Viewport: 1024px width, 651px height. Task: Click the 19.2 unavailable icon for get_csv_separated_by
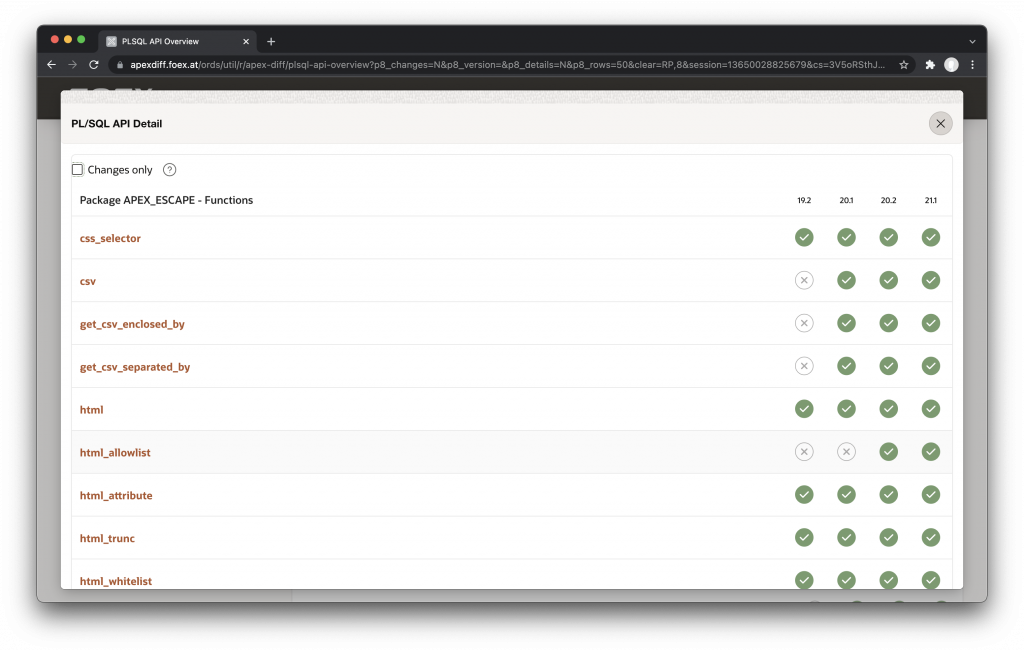click(804, 366)
